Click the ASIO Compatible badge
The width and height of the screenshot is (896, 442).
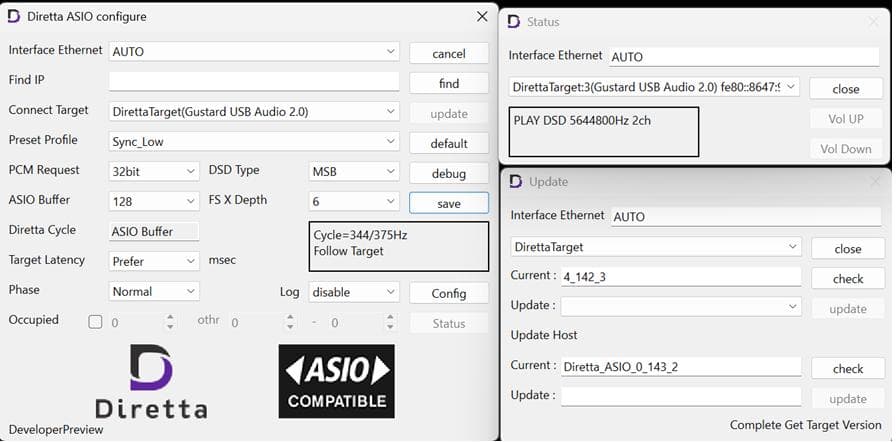tap(336, 381)
